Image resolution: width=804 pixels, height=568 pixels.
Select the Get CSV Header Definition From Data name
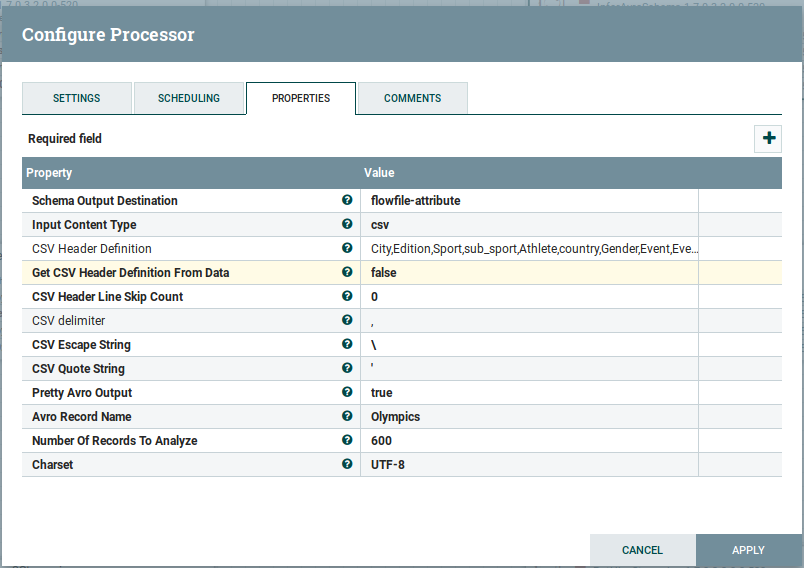click(x=131, y=273)
